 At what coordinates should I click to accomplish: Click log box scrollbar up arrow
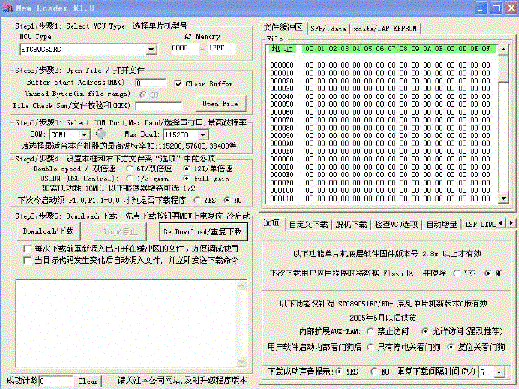tap(242, 285)
